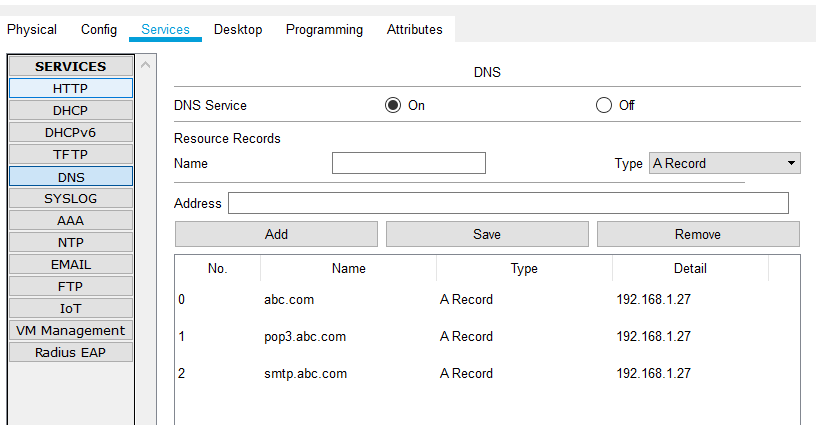Switch to the Config tab
Image resolution: width=816 pixels, height=425 pixels.
(x=99, y=30)
